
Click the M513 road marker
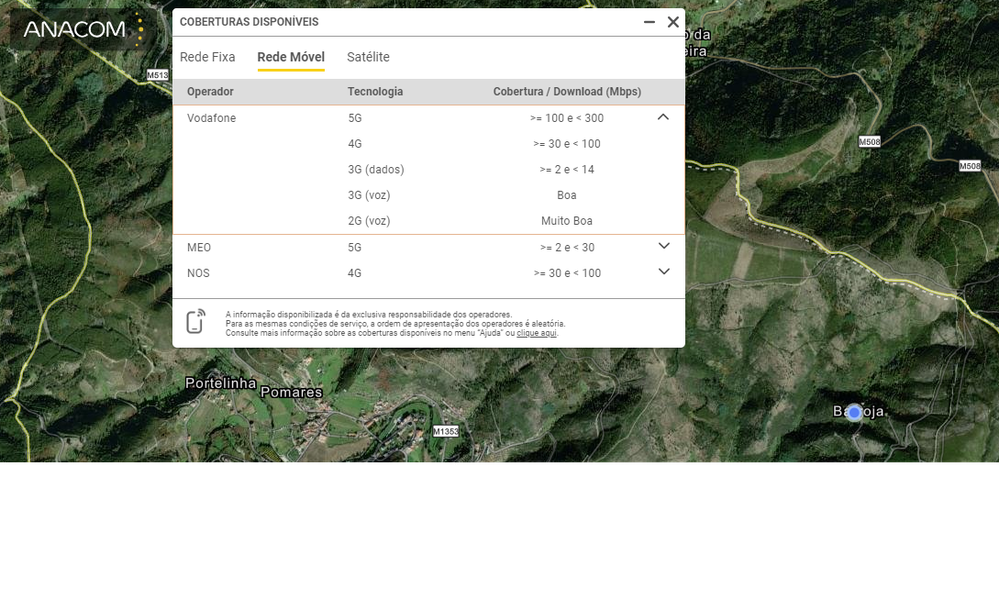(x=157, y=75)
